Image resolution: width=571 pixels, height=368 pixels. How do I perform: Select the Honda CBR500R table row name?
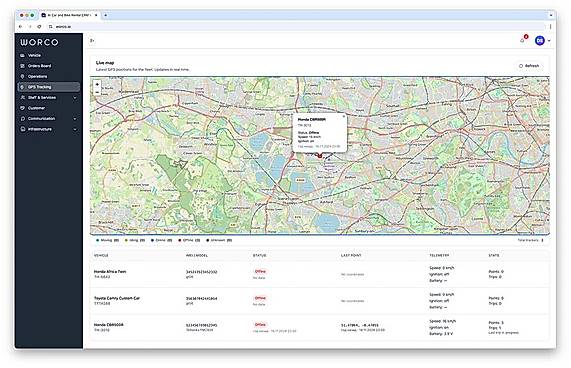[109, 325]
